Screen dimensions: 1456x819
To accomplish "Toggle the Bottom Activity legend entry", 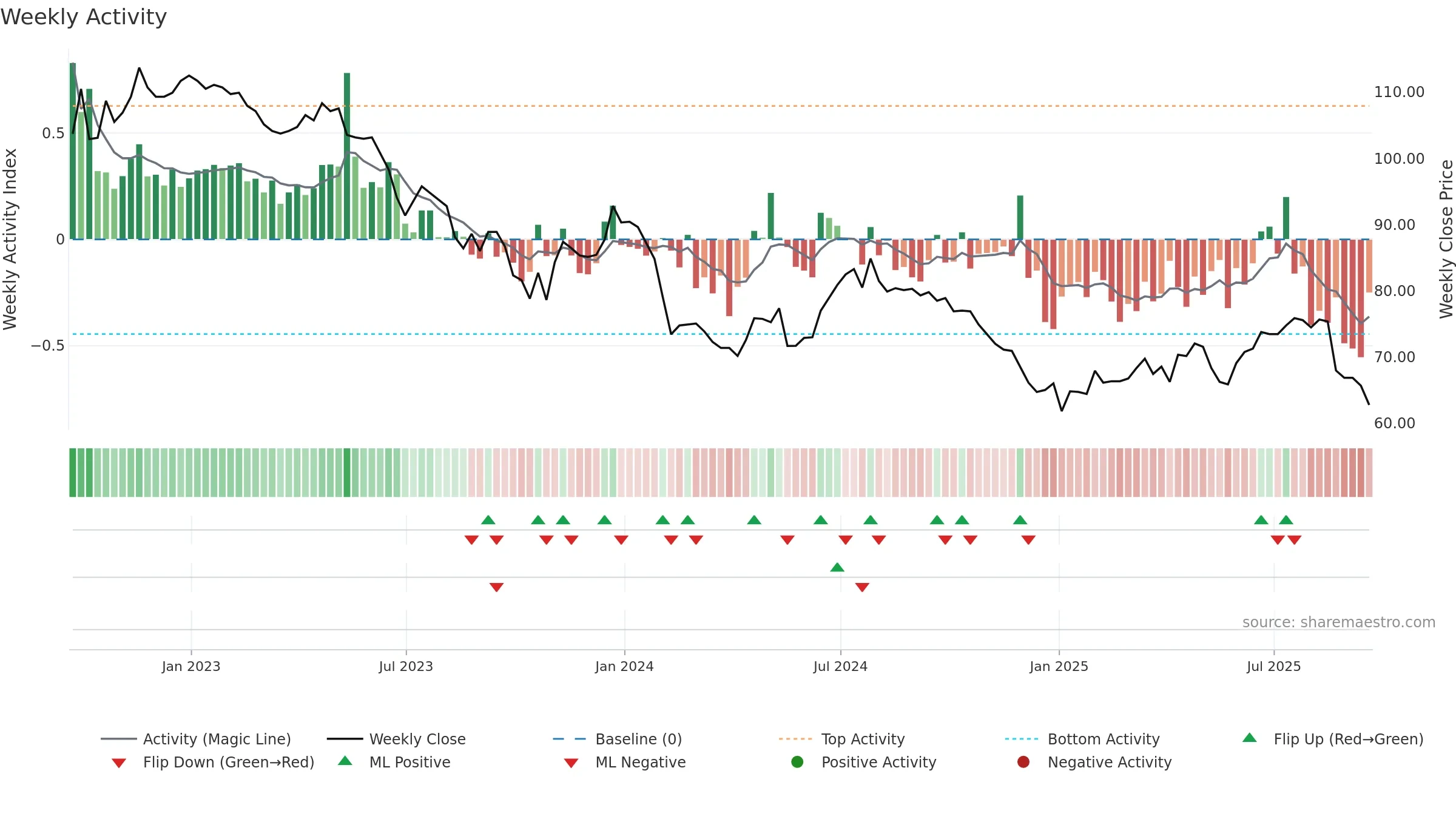I will [x=1082, y=739].
